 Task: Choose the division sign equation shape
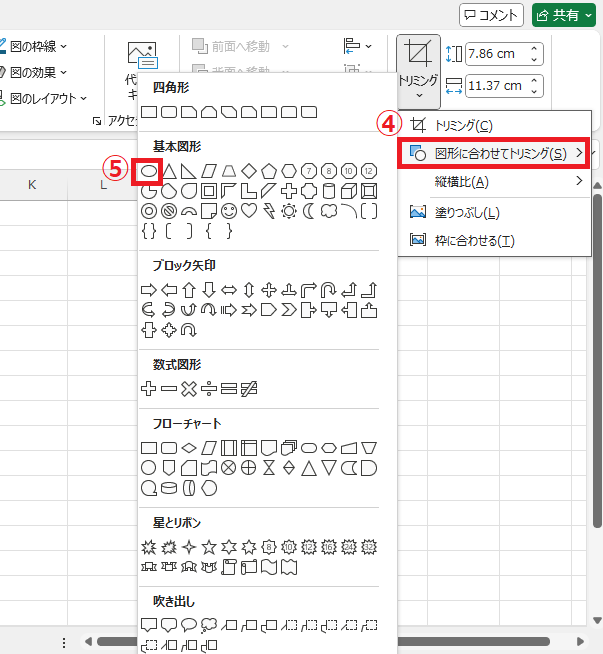tap(209, 389)
